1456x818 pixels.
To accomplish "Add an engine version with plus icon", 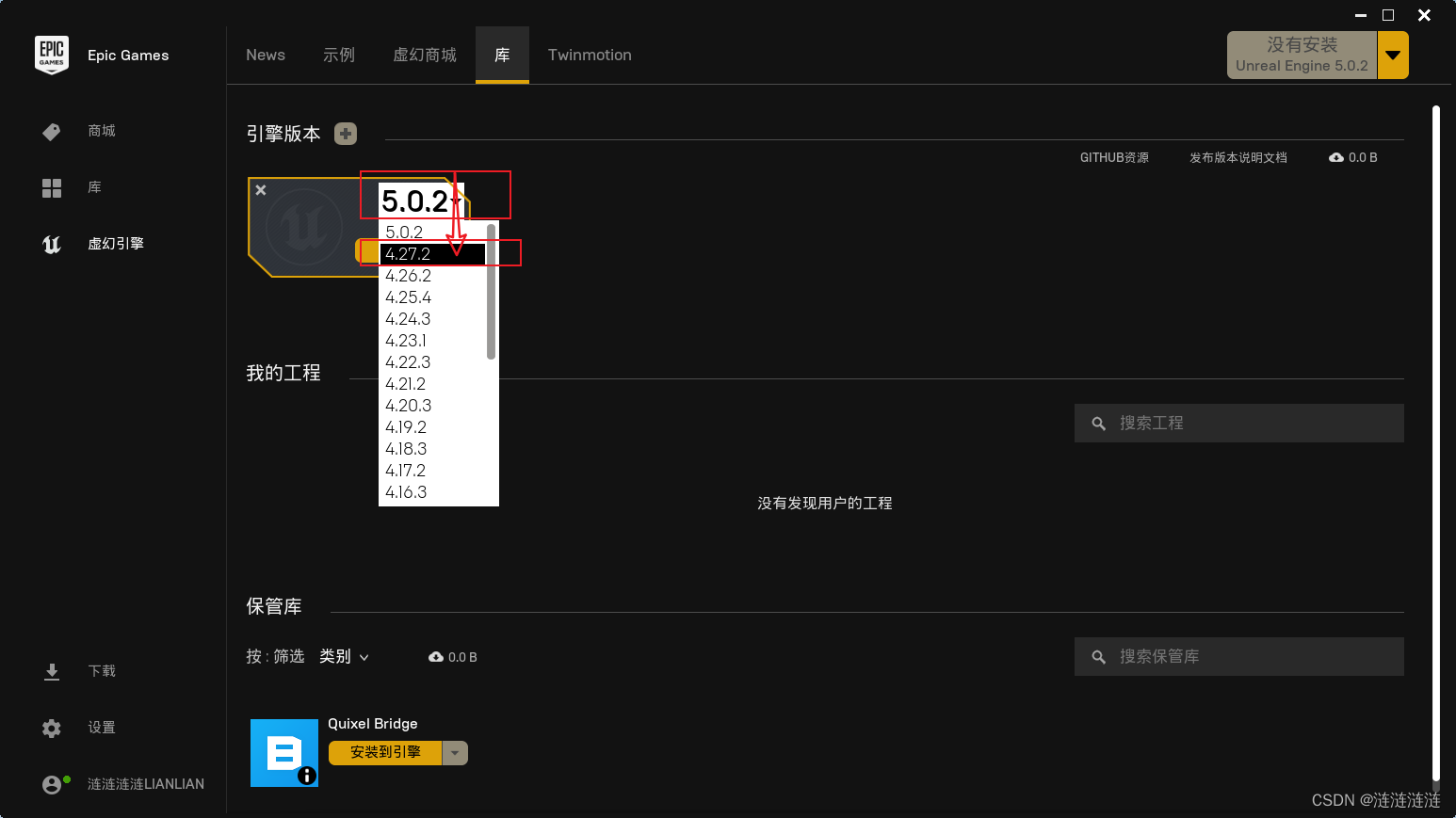I will point(346,134).
